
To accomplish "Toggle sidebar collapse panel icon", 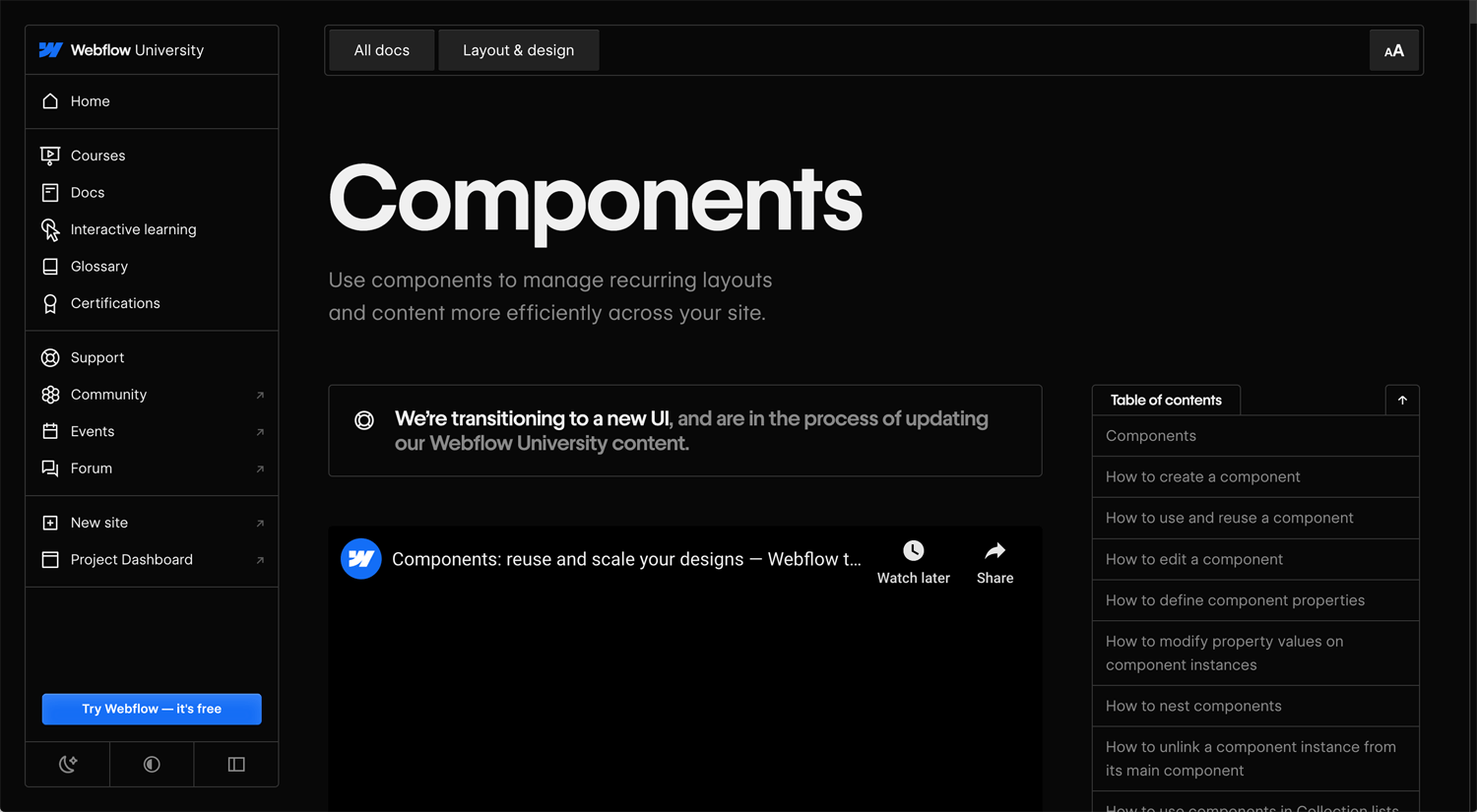I will (x=236, y=765).
